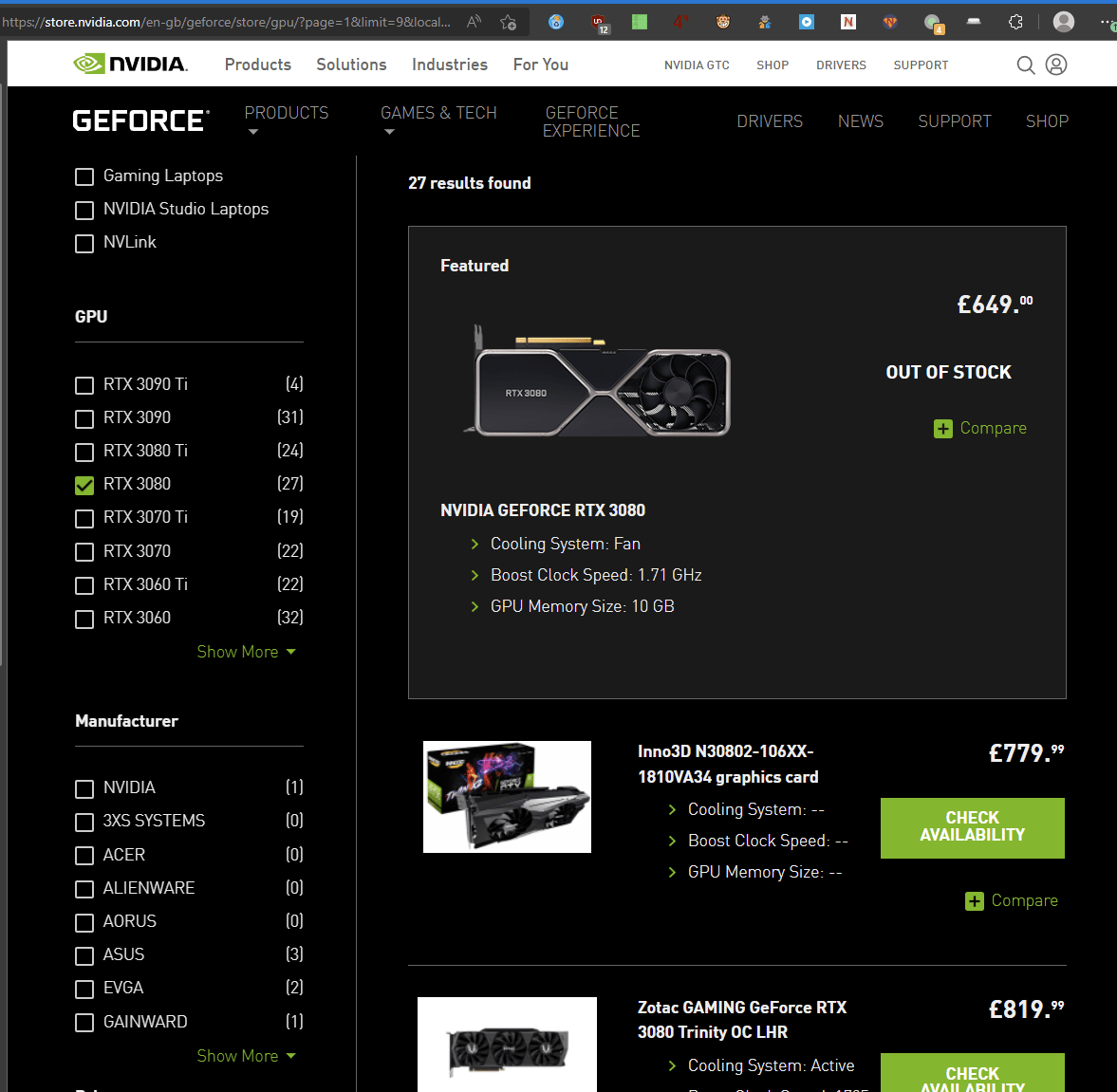1117x1092 pixels.
Task: Click Compare for the Inno3D card
Action: pos(1024,901)
